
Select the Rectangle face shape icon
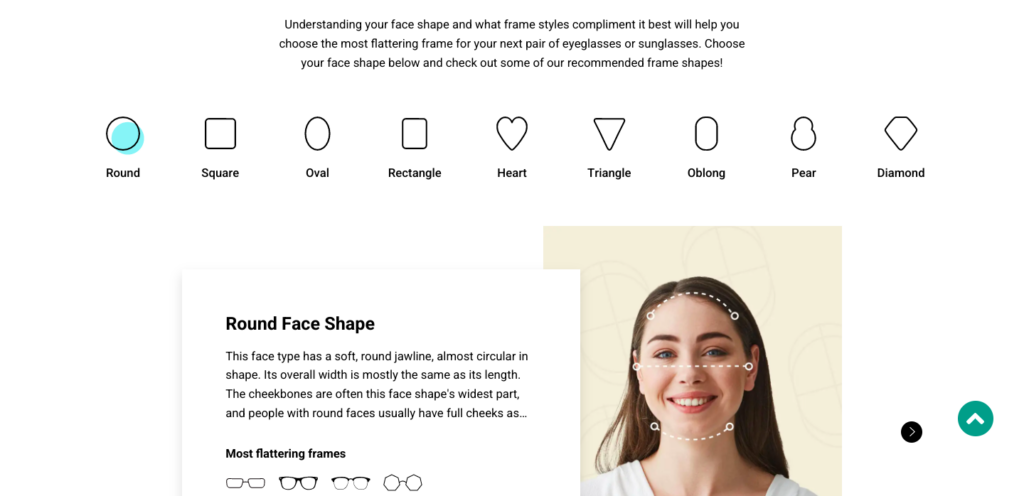415,134
